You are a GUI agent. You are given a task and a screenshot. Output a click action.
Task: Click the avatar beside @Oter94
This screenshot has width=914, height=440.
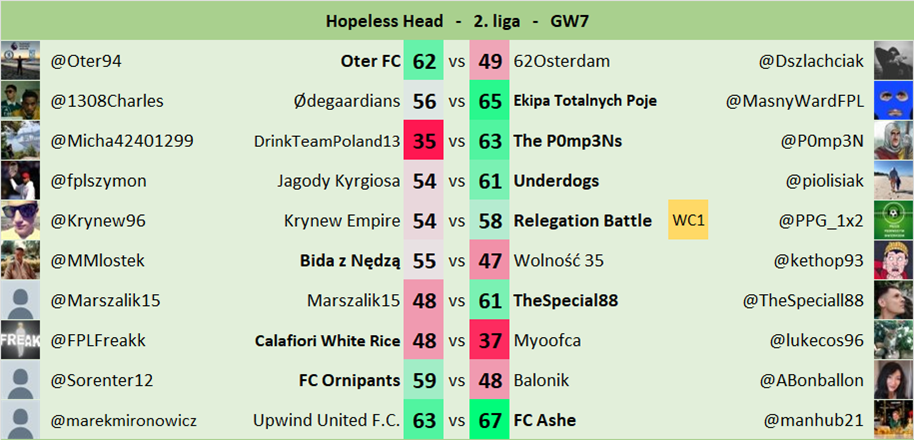[20, 61]
